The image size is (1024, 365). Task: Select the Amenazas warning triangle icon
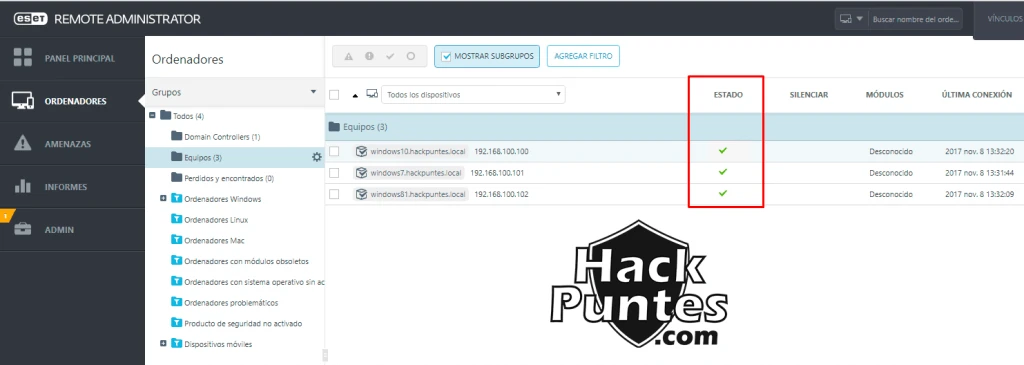23,144
